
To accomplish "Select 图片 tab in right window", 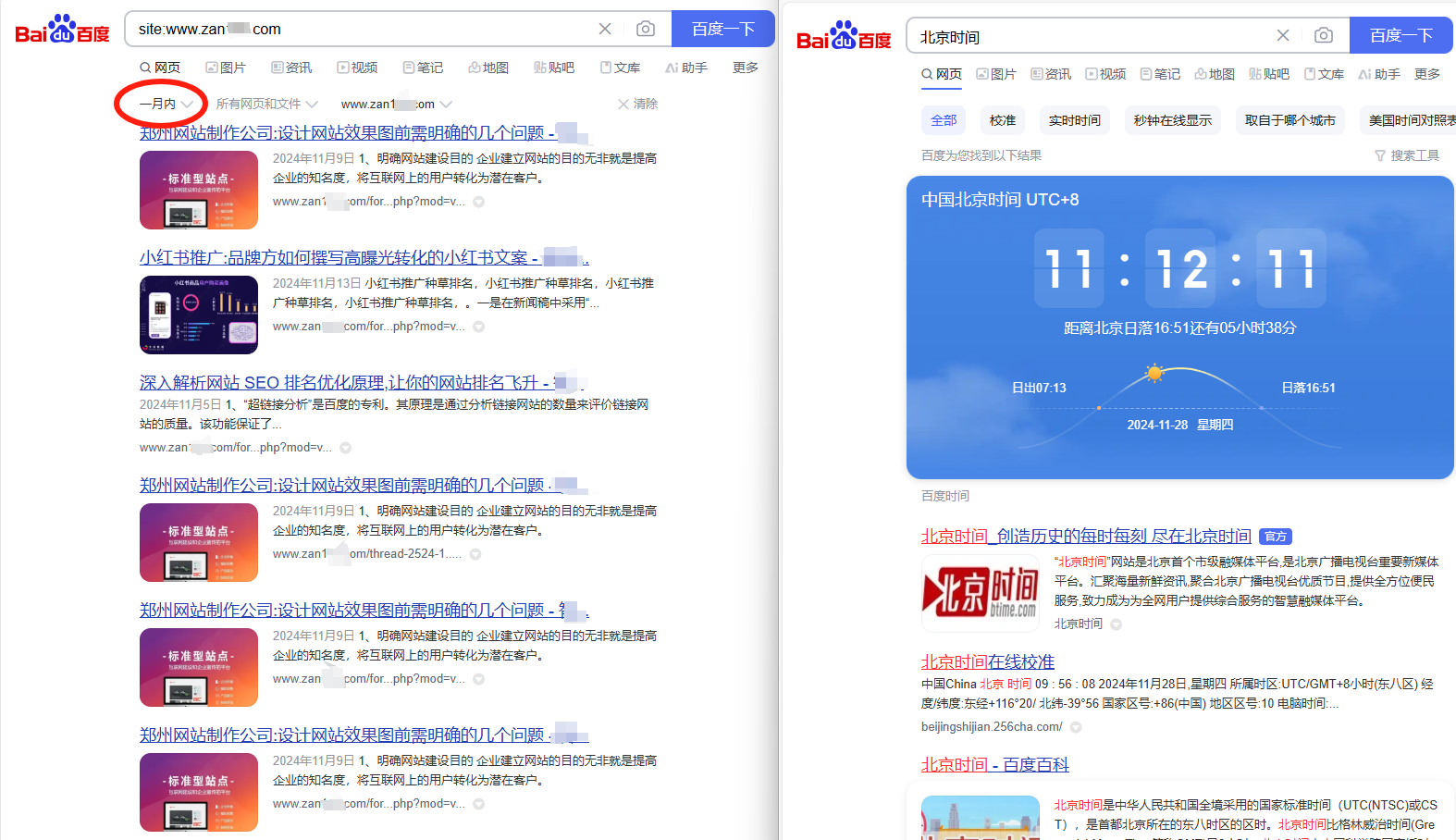I will [x=996, y=74].
